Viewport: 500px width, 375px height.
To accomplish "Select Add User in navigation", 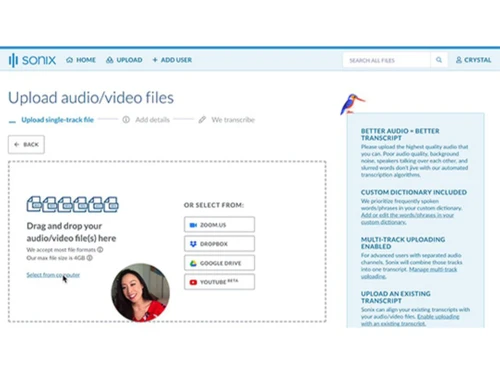I will 172,60.
